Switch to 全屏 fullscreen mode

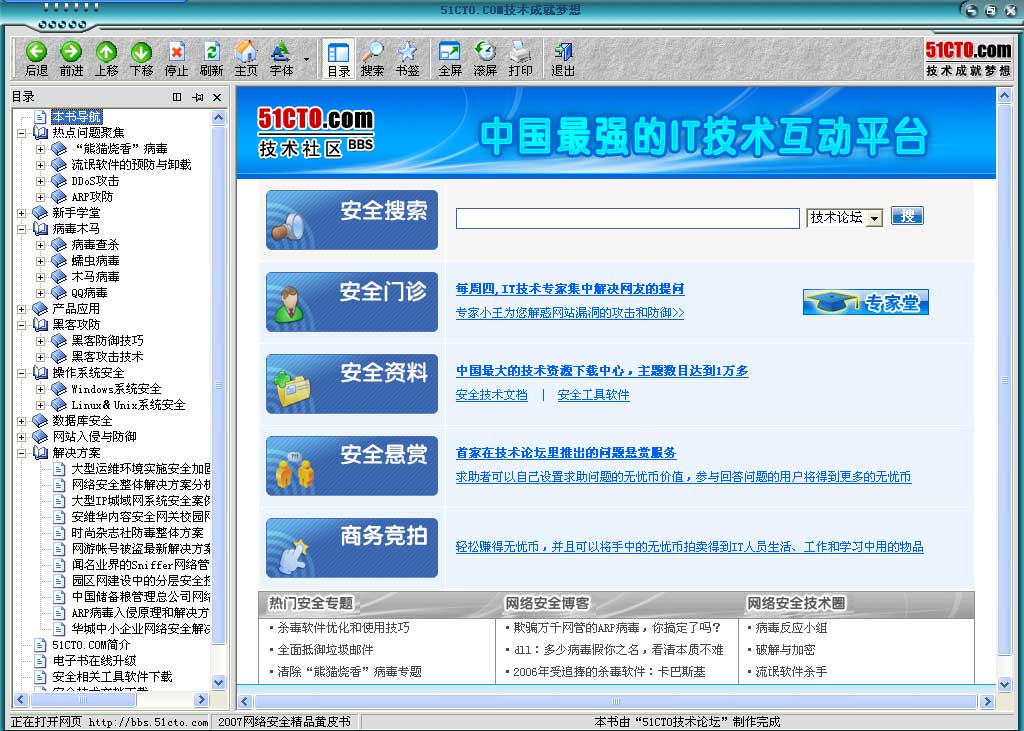[450, 52]
